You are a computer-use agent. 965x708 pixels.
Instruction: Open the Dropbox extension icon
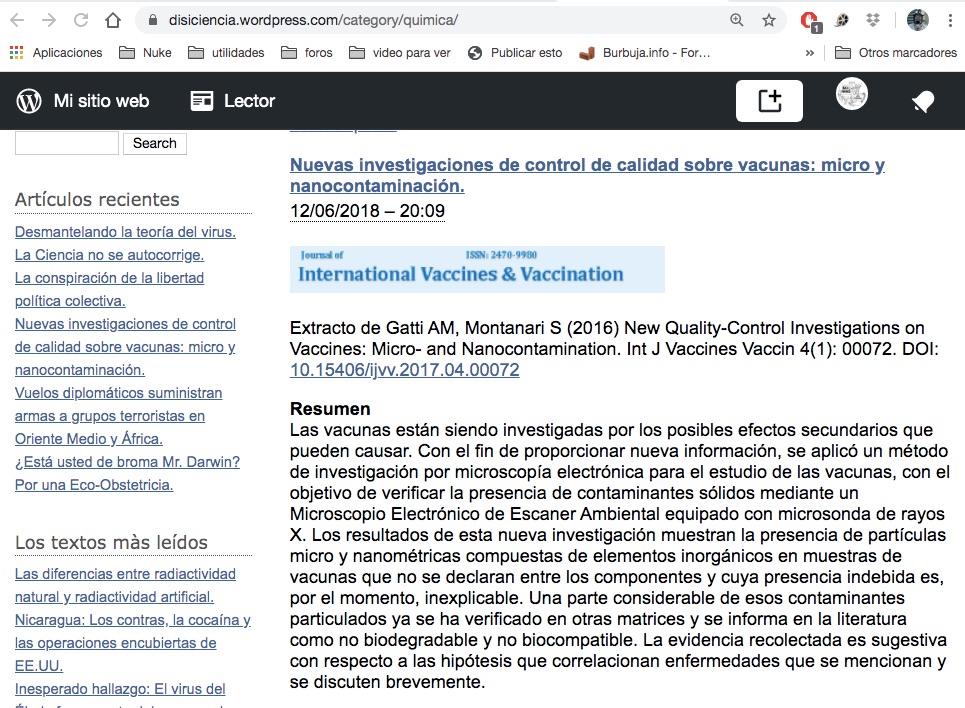point(873,20)
